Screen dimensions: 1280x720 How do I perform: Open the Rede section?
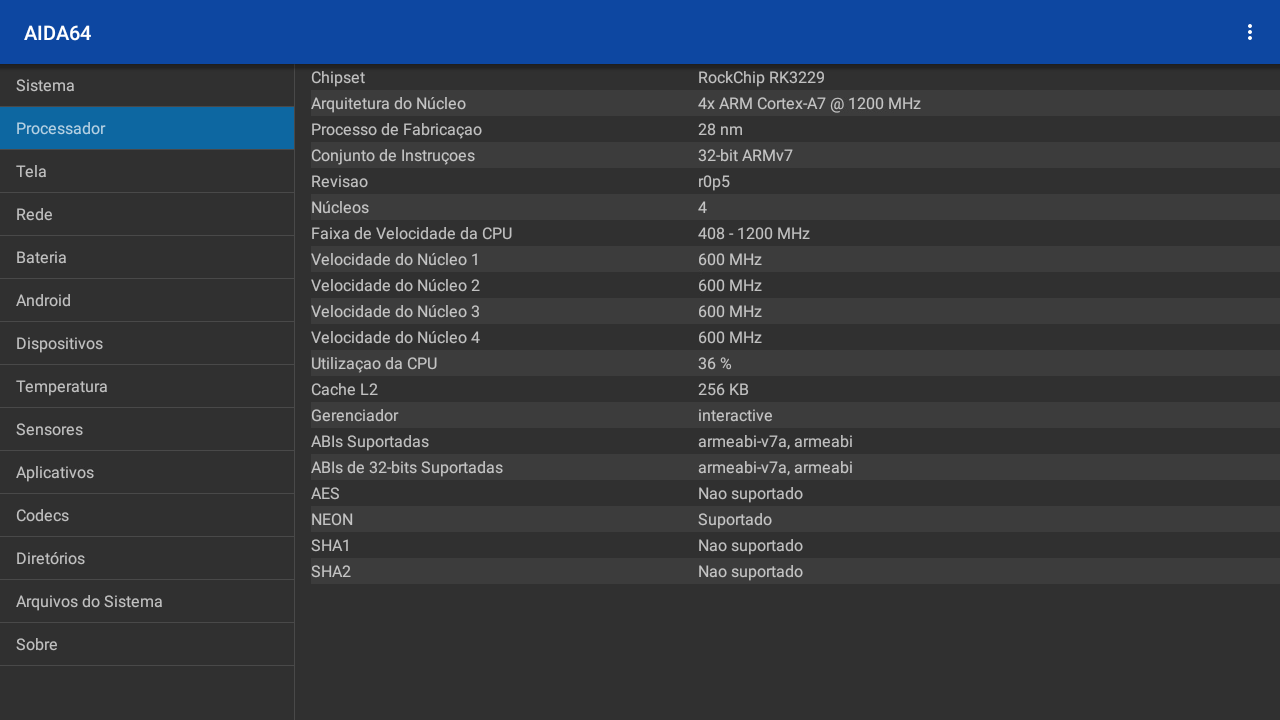[x=147, y=215]
